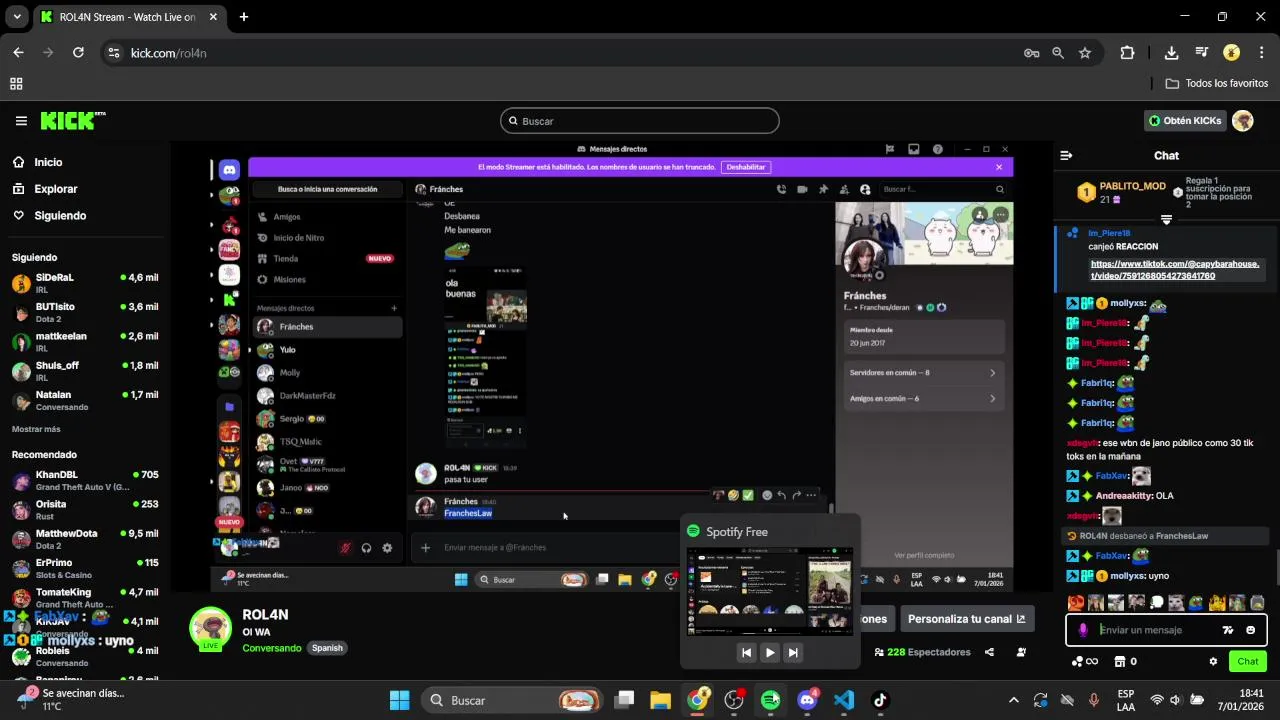The image size is (1280, 720).
Task: Click the Windows Start button
Action: pyautogui.click(x=399, y=700)
